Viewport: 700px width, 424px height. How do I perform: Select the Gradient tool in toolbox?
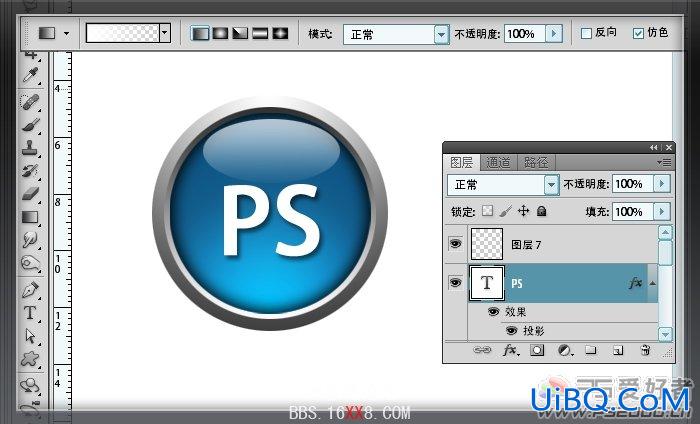[30, 217]
